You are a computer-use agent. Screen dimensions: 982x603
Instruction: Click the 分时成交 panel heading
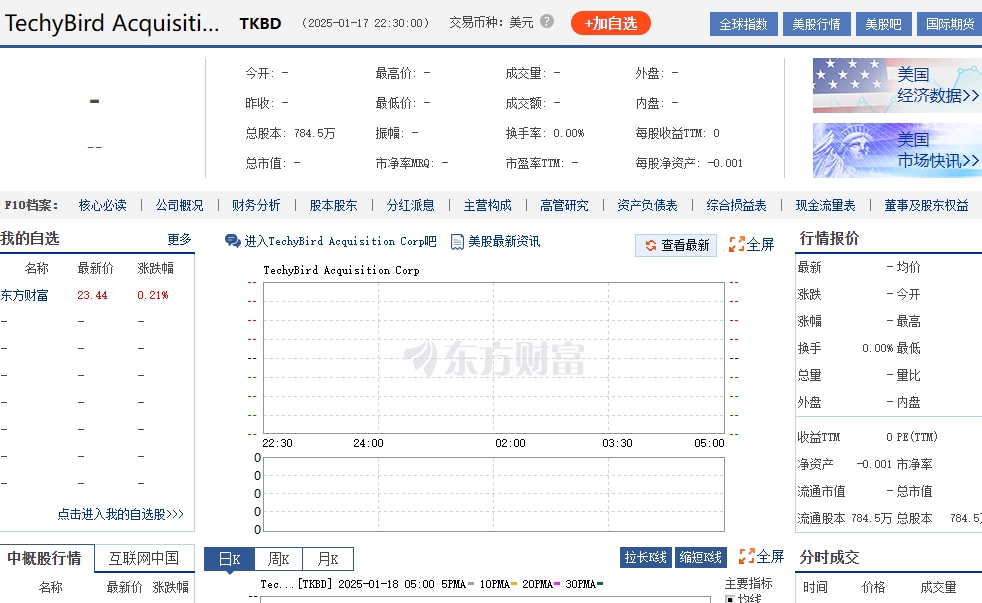click(829, 557)
